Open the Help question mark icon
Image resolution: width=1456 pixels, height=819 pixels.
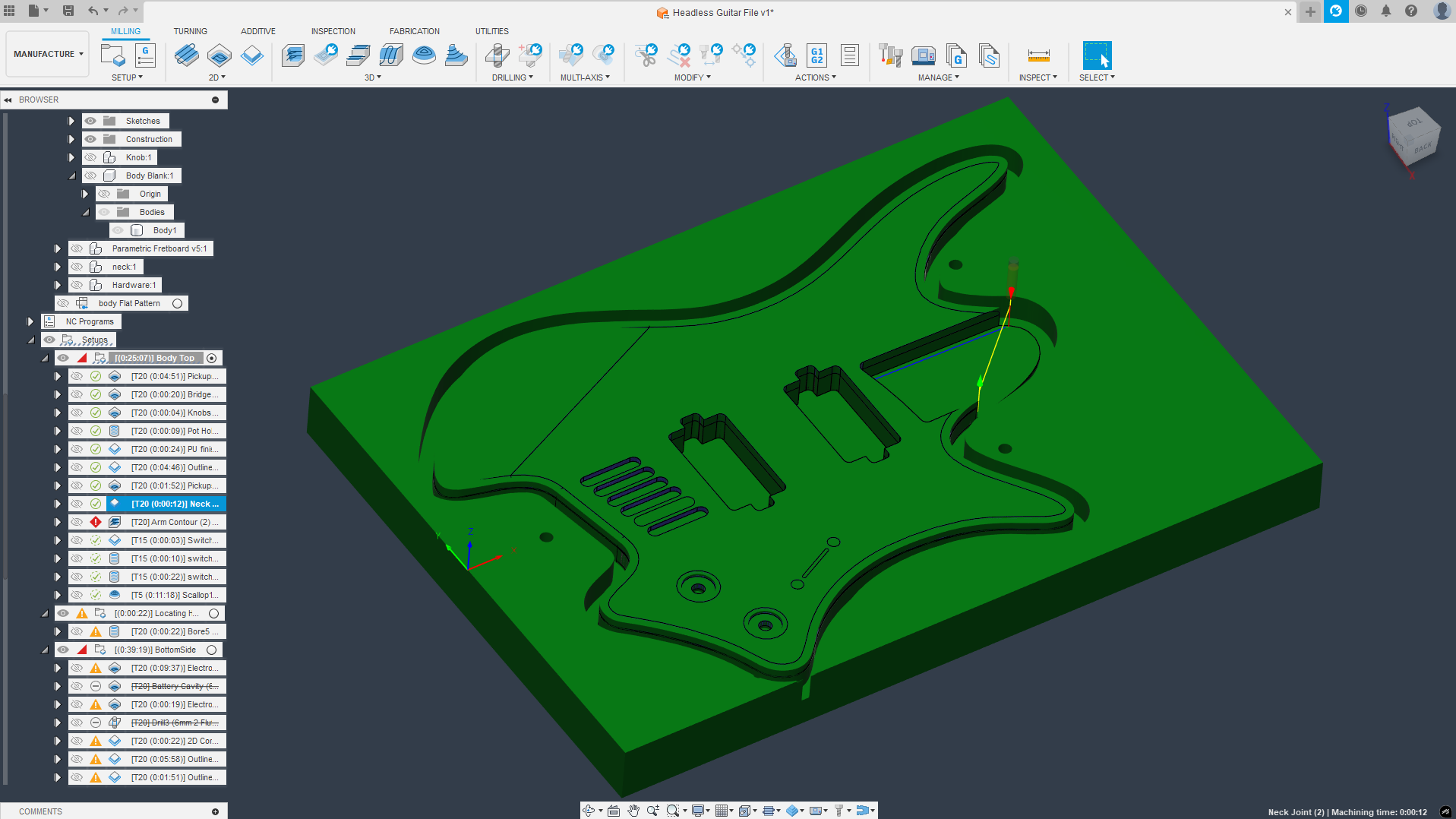(1411, 11)
